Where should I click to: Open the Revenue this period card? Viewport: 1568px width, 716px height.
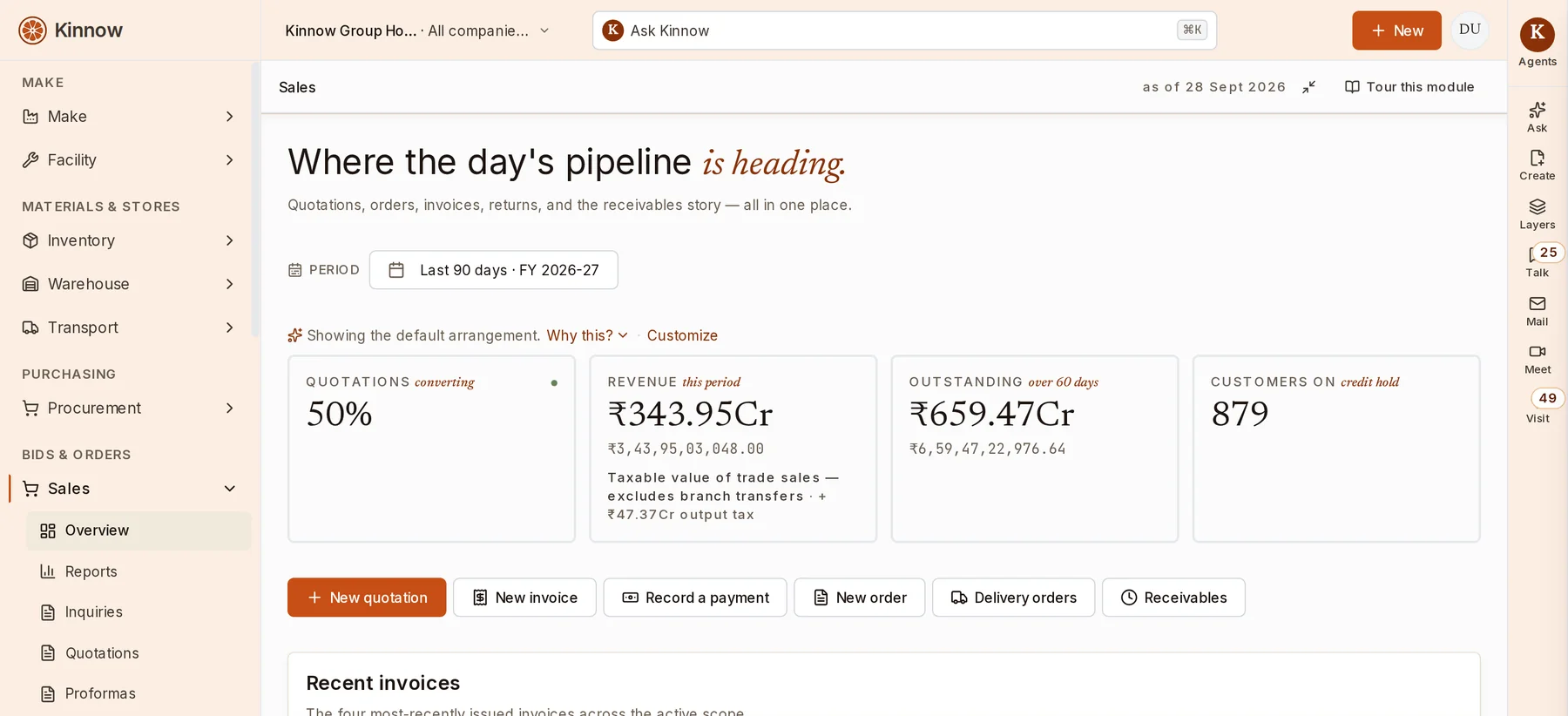(733, 449)
